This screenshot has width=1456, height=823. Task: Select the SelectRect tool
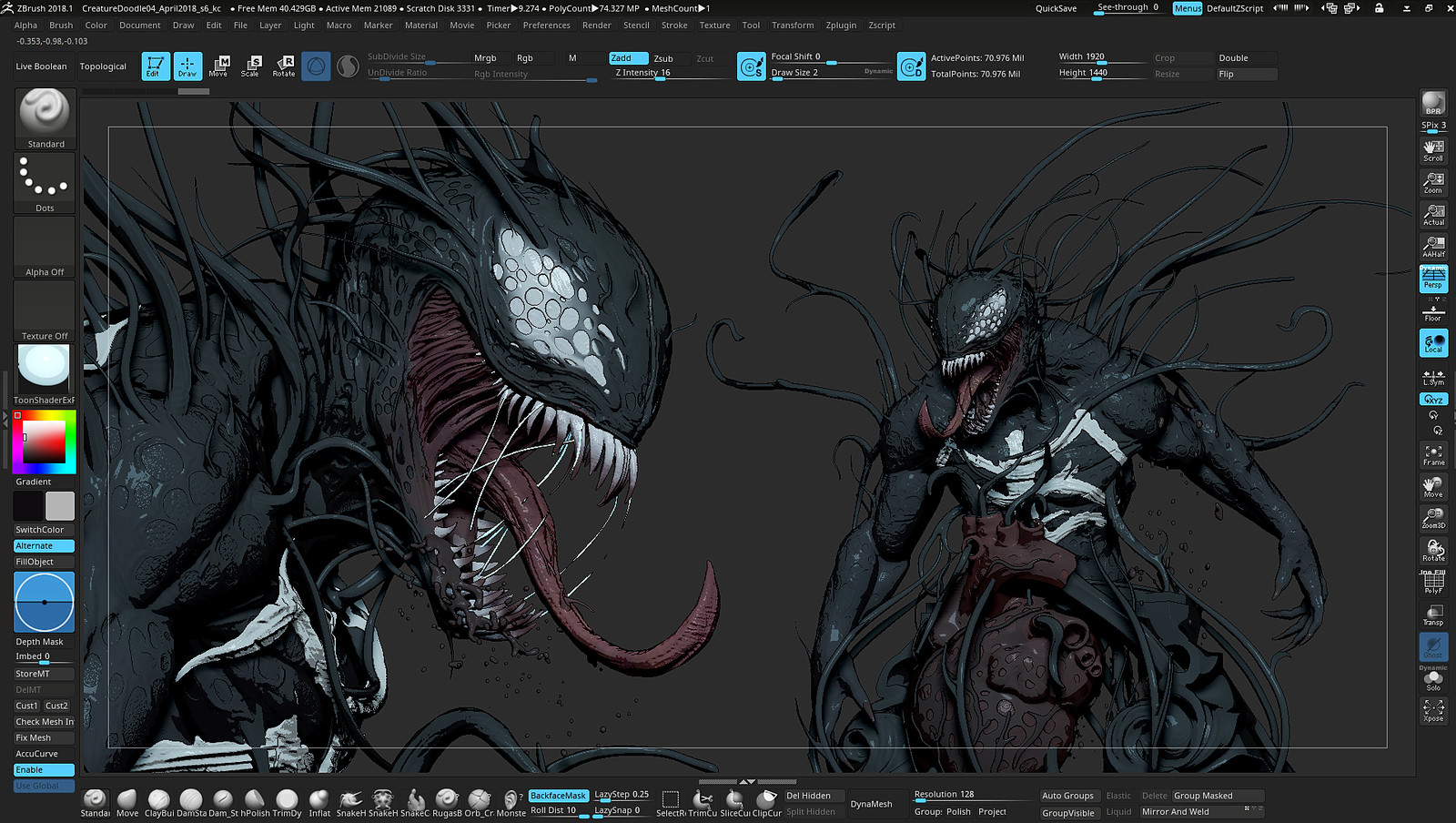click(671, 802)
